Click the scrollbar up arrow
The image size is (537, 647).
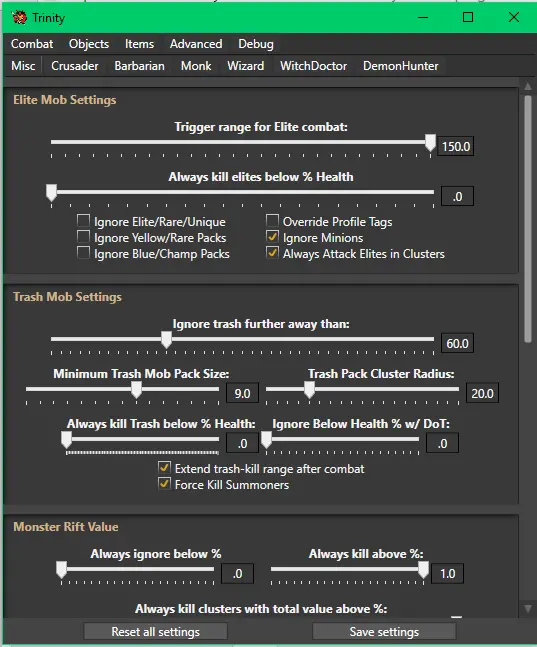pyautogui.click(x=528, y=86)
